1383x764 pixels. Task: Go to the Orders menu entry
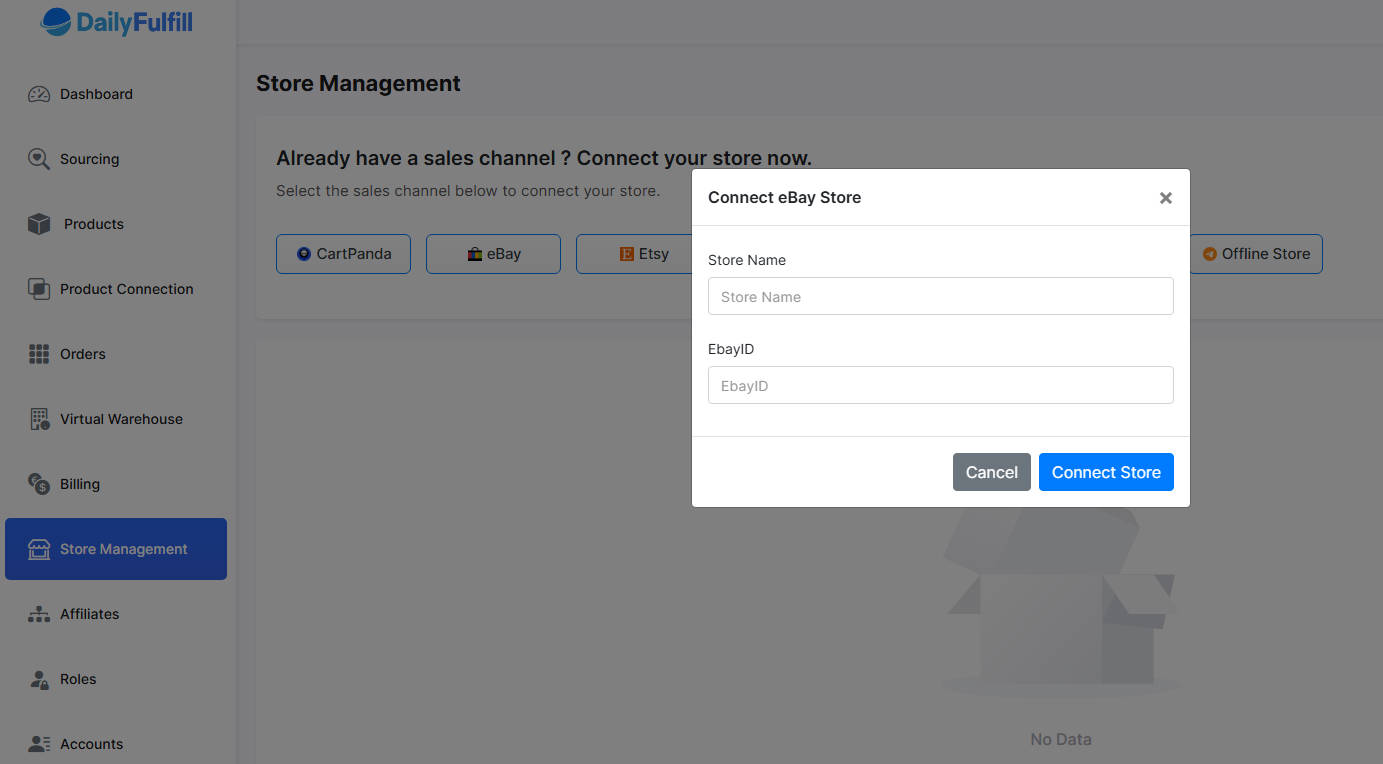point(82,354)
